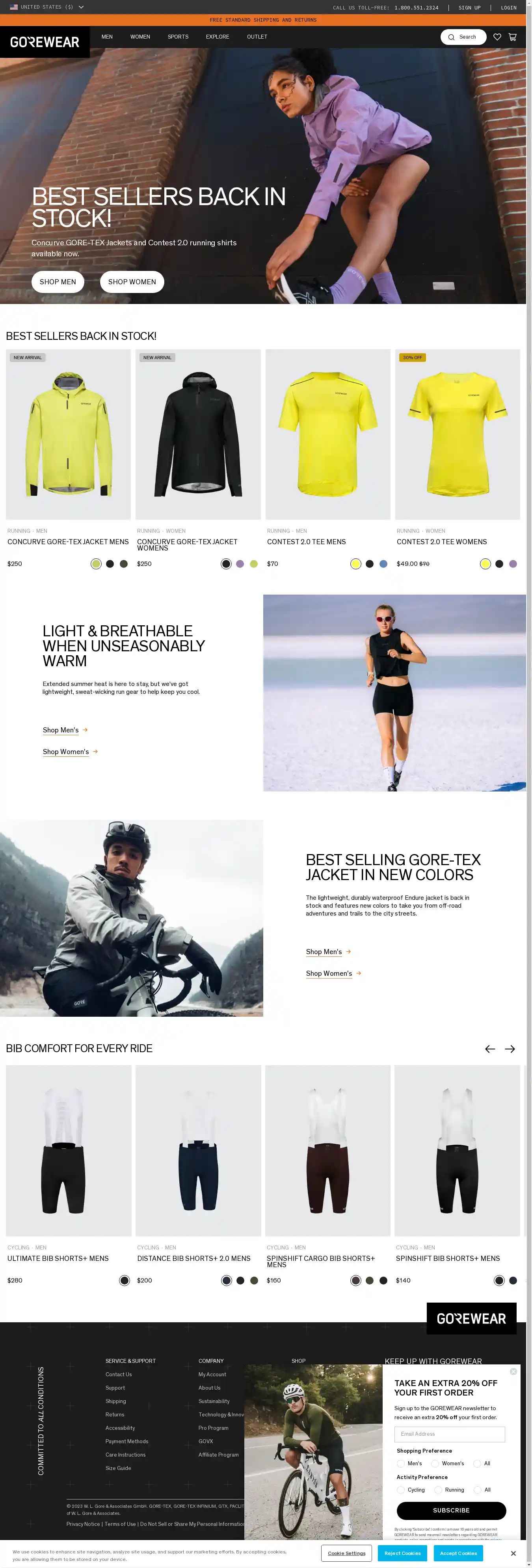Screen dimensions: 532x1568
Task: Open the EXPLORE navigation menu
Action: (x=218, y=37)
